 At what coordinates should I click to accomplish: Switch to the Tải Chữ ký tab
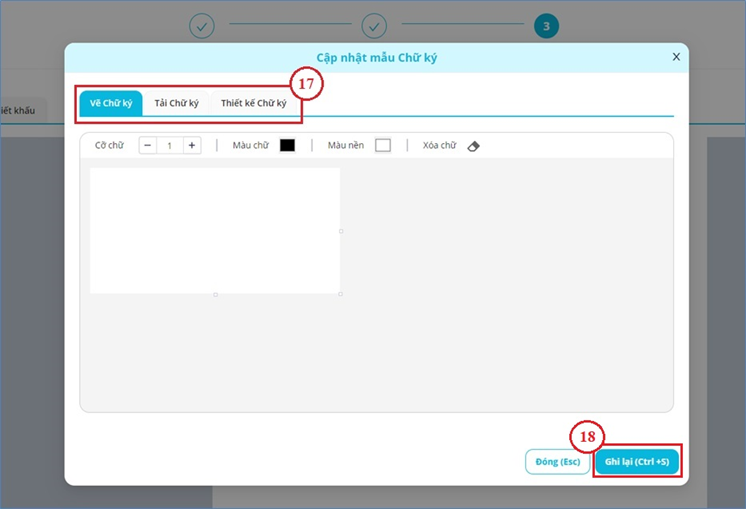[176, 103]
